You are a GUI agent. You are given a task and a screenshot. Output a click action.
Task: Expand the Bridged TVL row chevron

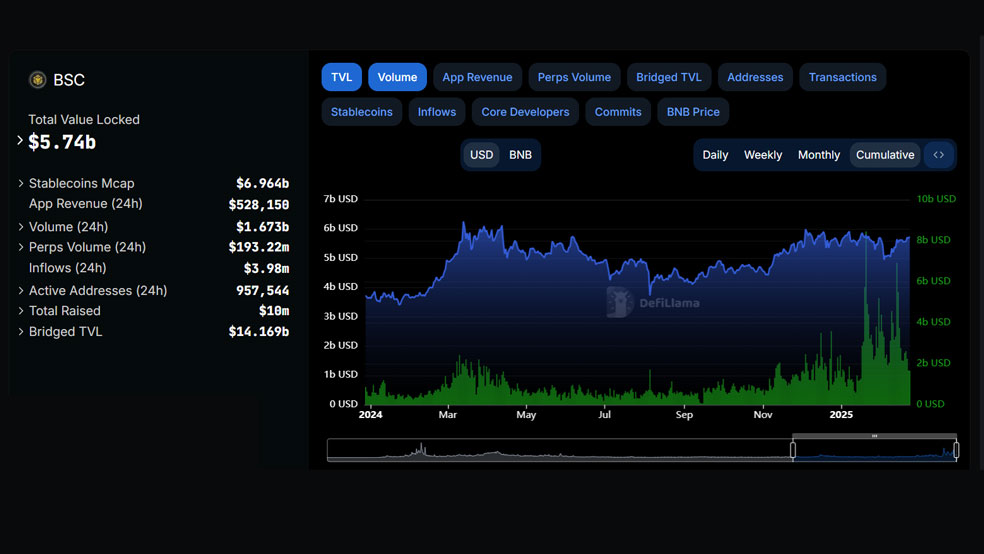pos(21,331)
